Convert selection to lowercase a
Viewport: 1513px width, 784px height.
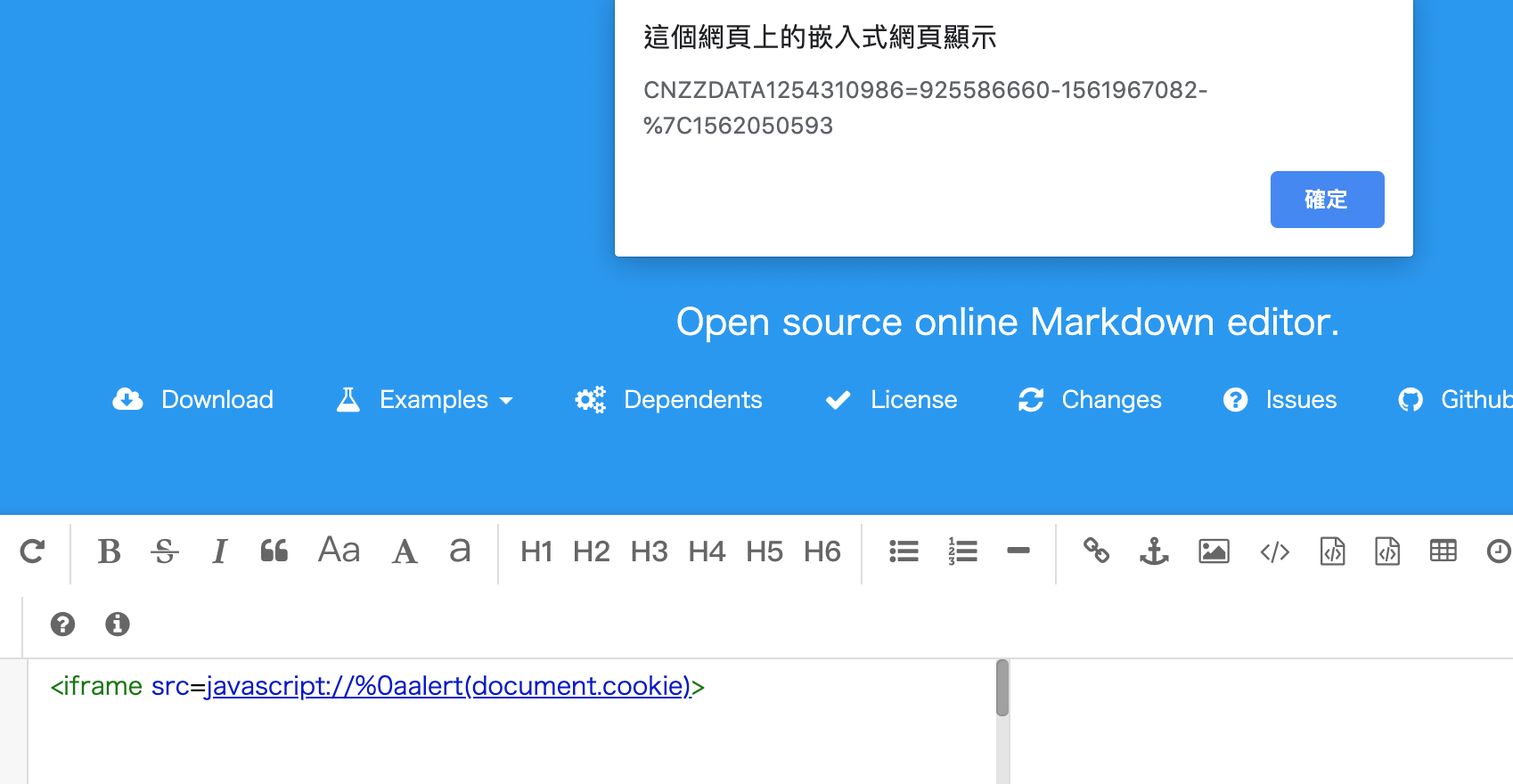[460, 551]
